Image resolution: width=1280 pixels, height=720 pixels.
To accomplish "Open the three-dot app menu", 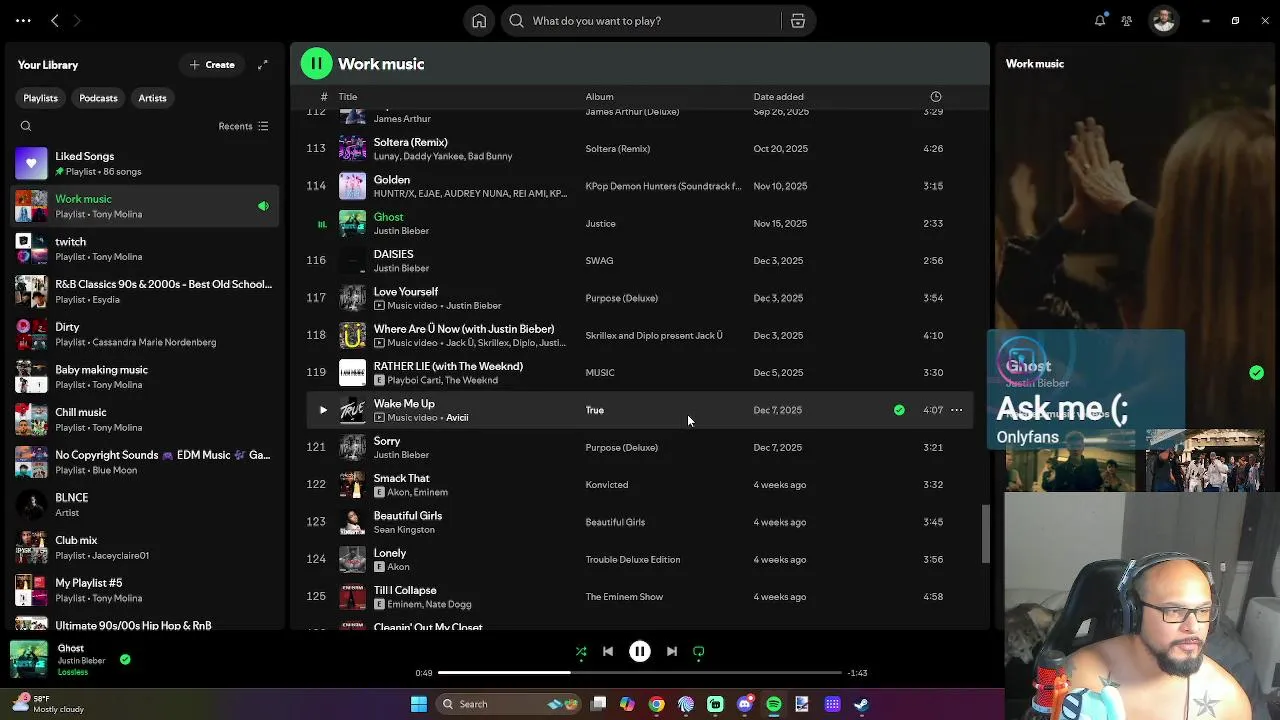I will 23,20.
